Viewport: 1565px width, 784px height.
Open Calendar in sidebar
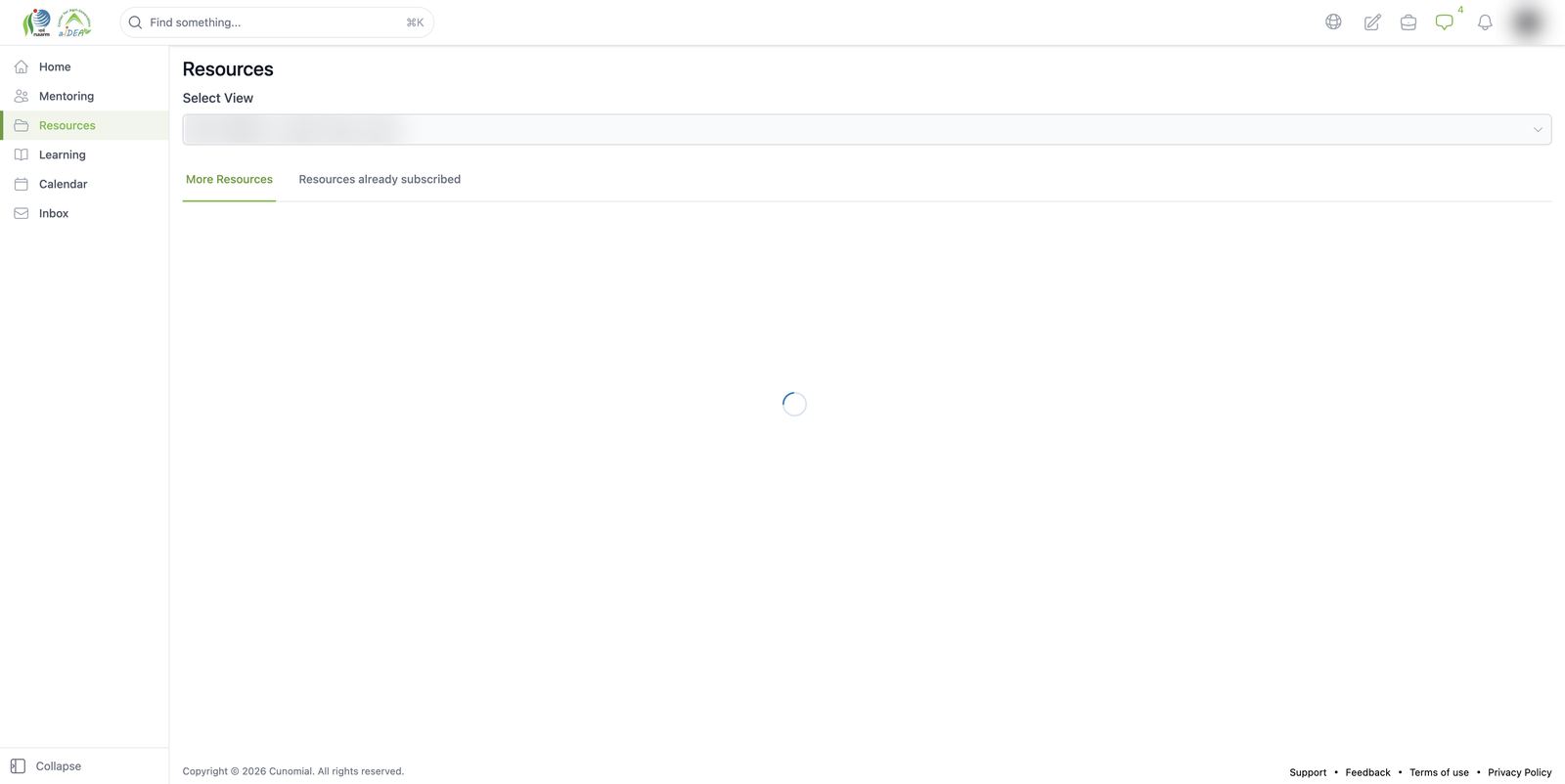point(64,185)
